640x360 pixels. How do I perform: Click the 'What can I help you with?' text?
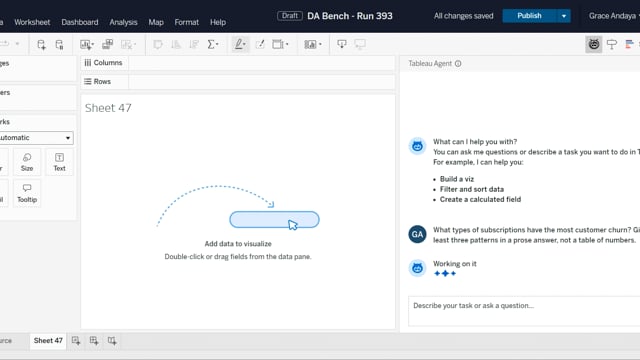(x=475, y=142)
